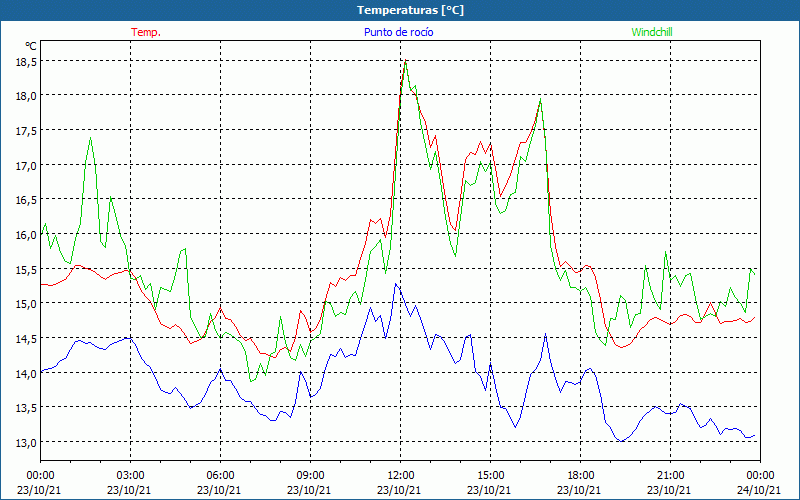The height and width of the screenshot is (500, 800).
Task: Click the '15,5' y-axis value
Action: (27, 269)
